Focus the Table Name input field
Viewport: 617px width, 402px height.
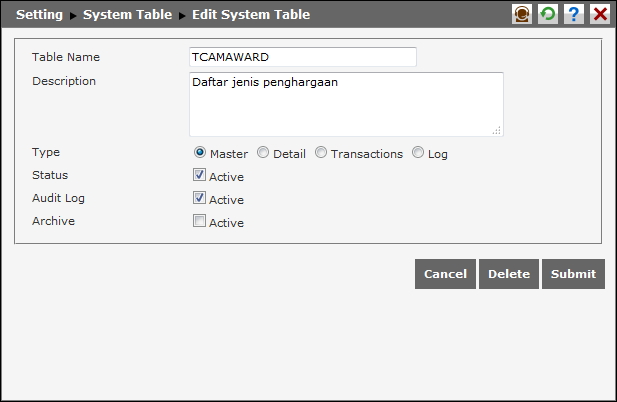pyautogui.click(x=302, y=57)
